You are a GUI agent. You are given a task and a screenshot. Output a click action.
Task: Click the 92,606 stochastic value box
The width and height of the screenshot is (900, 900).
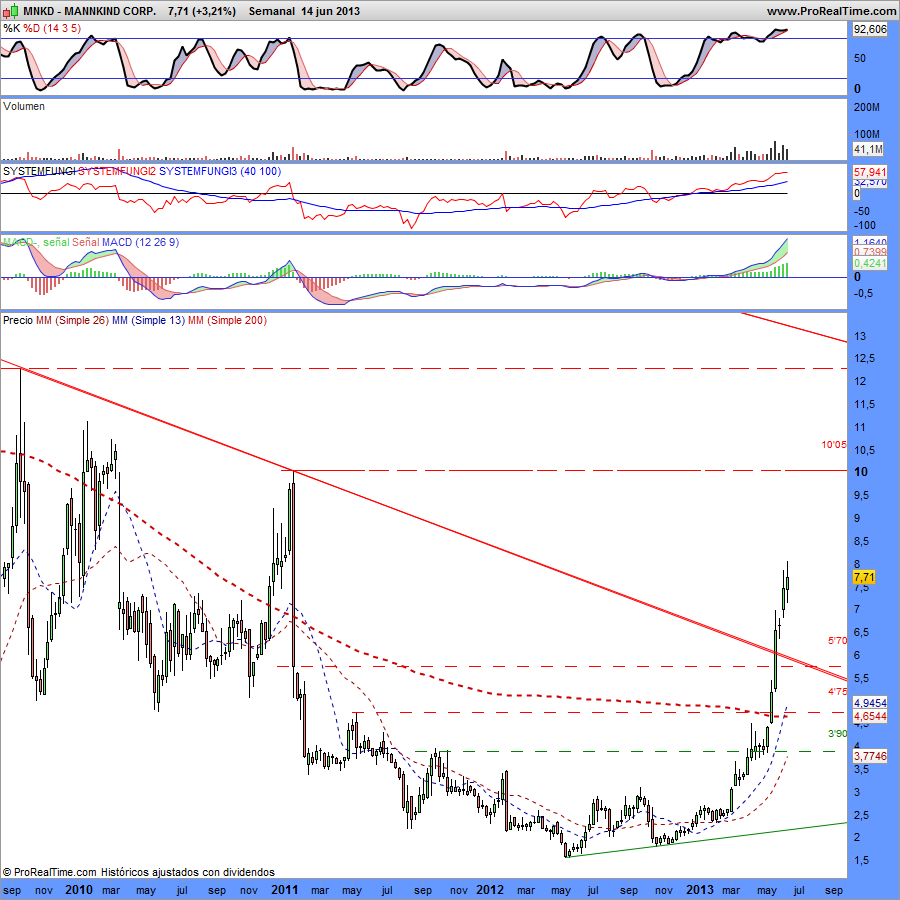click(870, 29)
